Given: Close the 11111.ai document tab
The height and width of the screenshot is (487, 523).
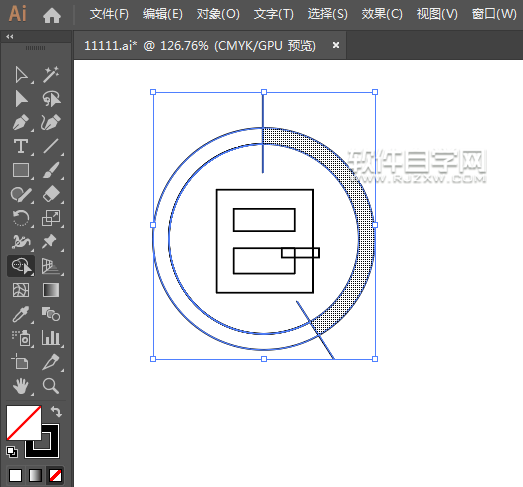Looking at the screenshot, I should pos(336,45).
